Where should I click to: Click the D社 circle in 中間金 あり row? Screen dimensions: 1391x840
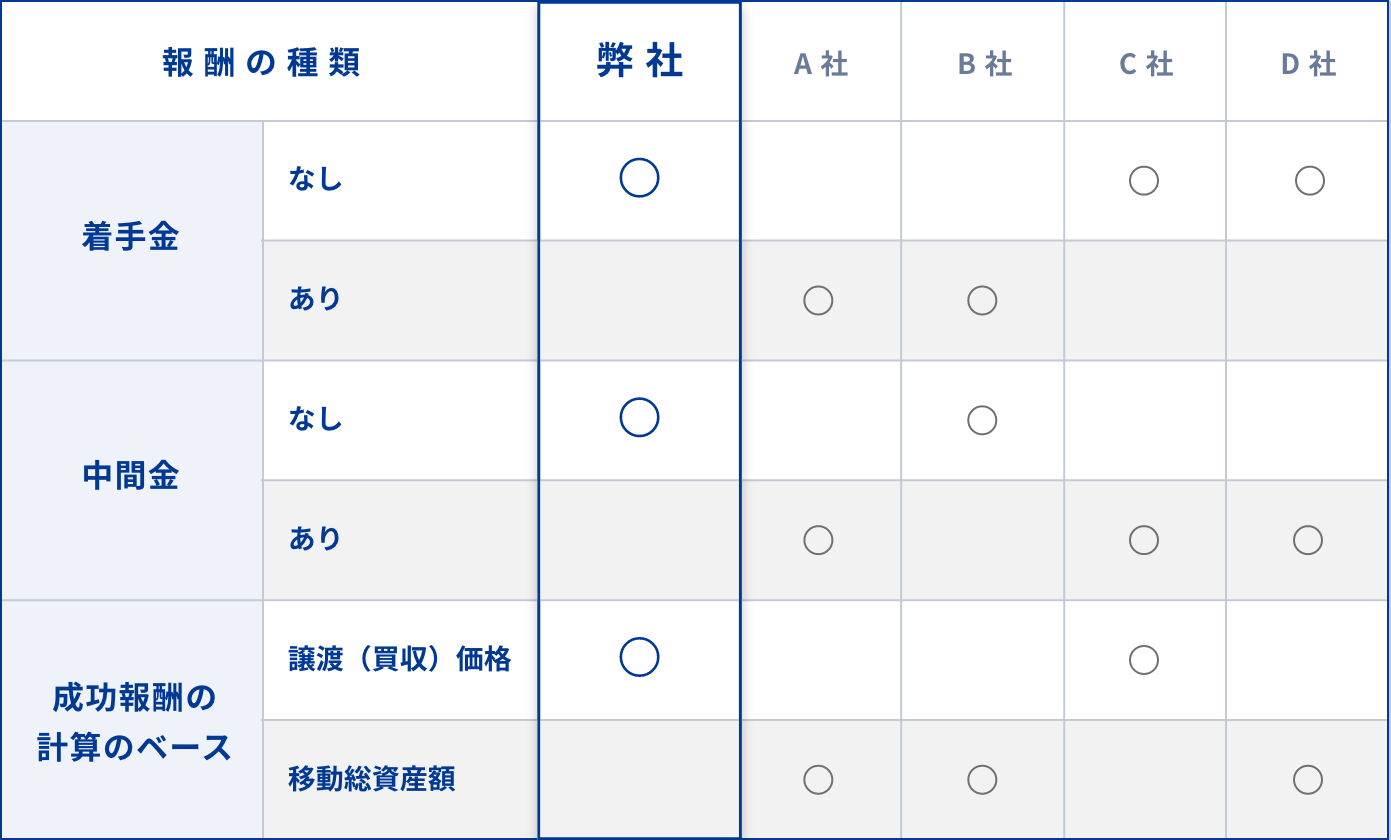pyautogui.click(x=1308, y=540)
